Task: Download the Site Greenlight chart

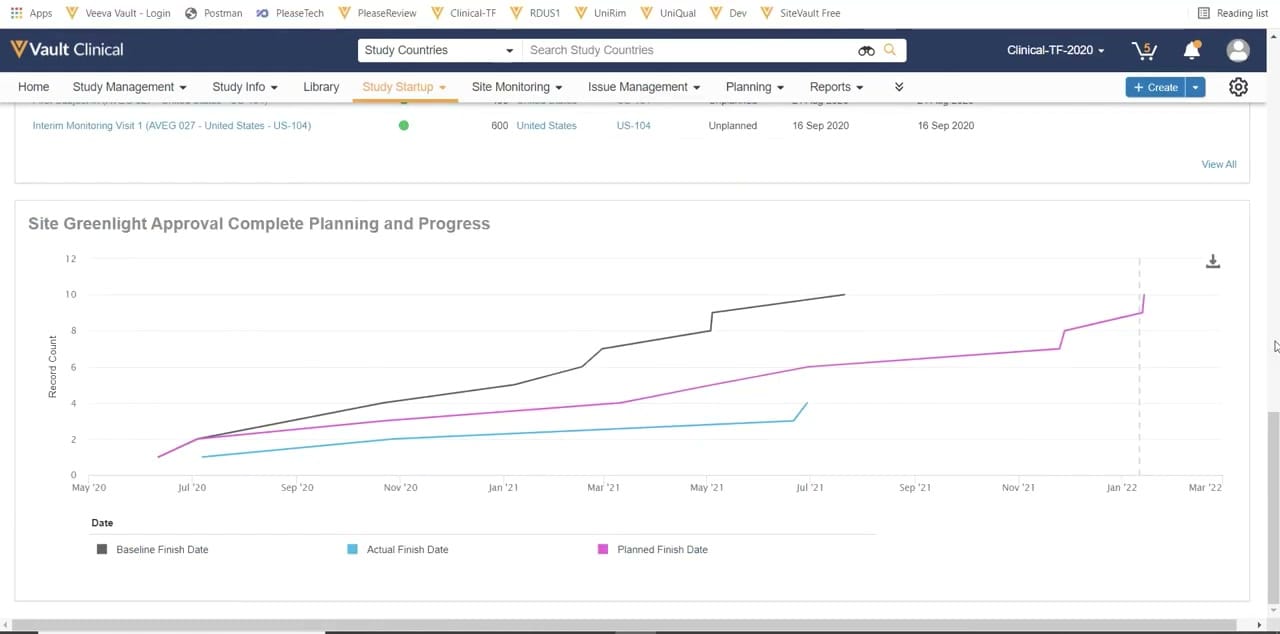Action: 1213,262
